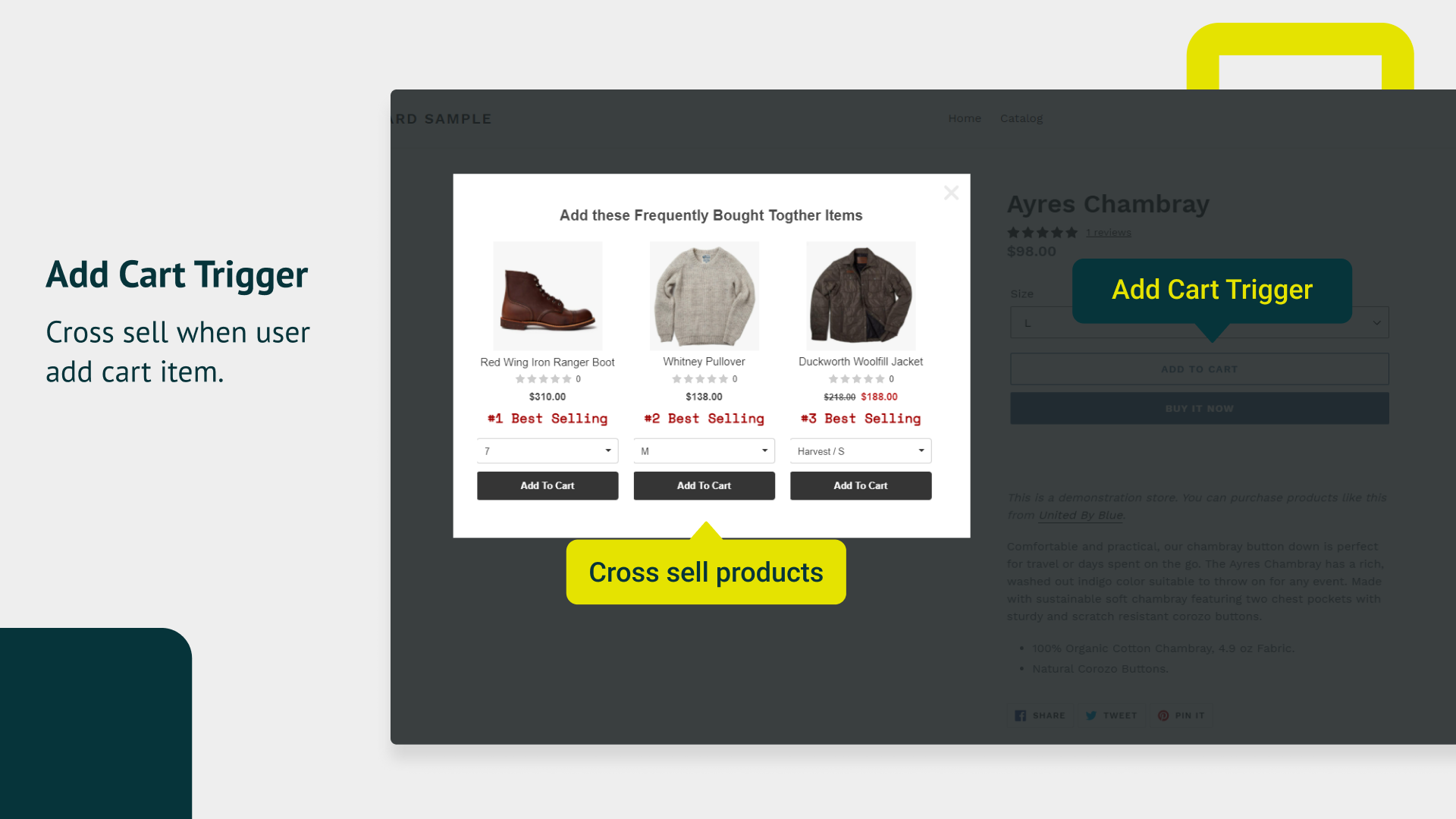Screen dimensions: 1456x819
Task: Click Whitney Pullover star rating
Action: 700,379
